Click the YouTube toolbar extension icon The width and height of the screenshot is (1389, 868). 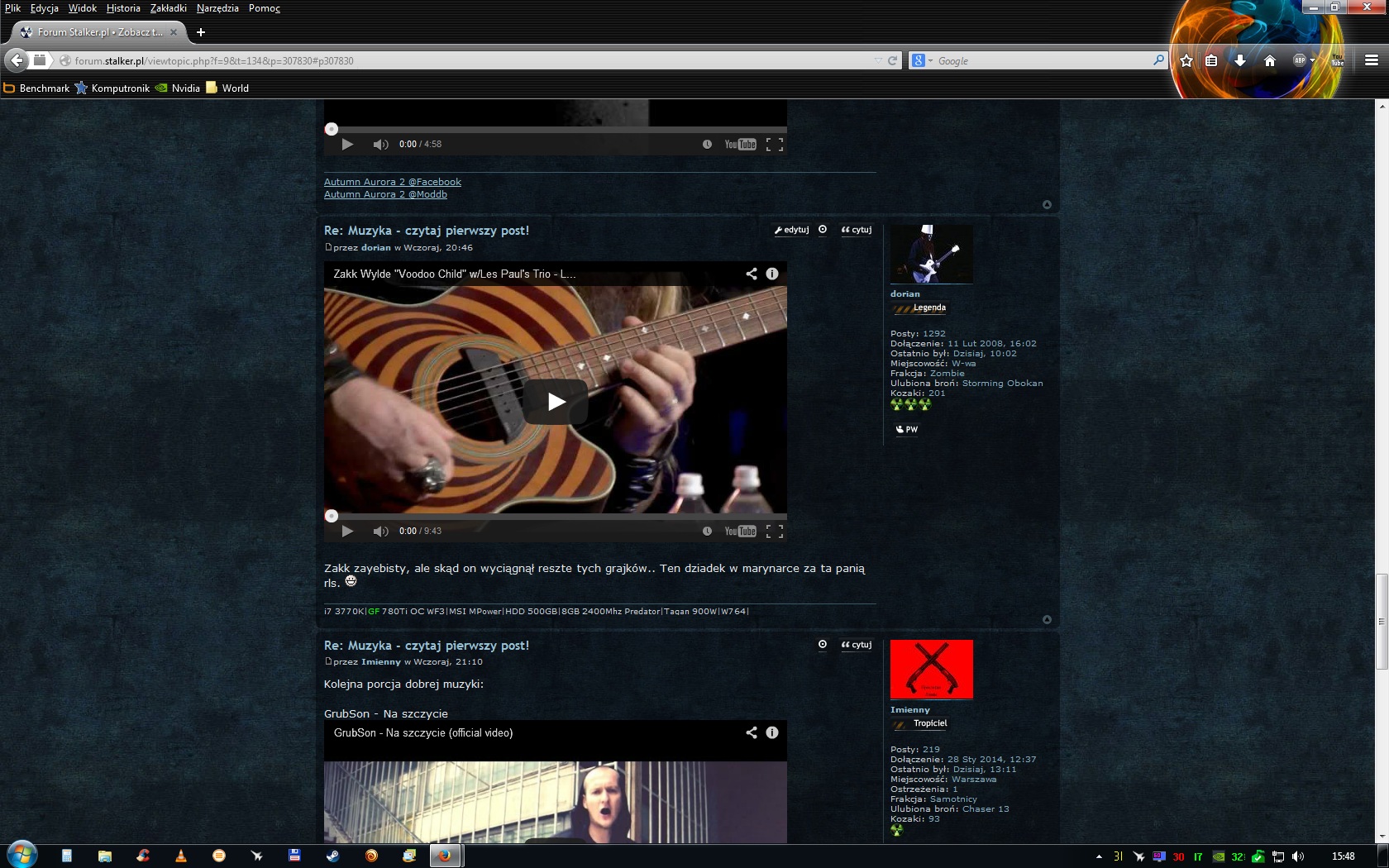tap(1338, 60)
